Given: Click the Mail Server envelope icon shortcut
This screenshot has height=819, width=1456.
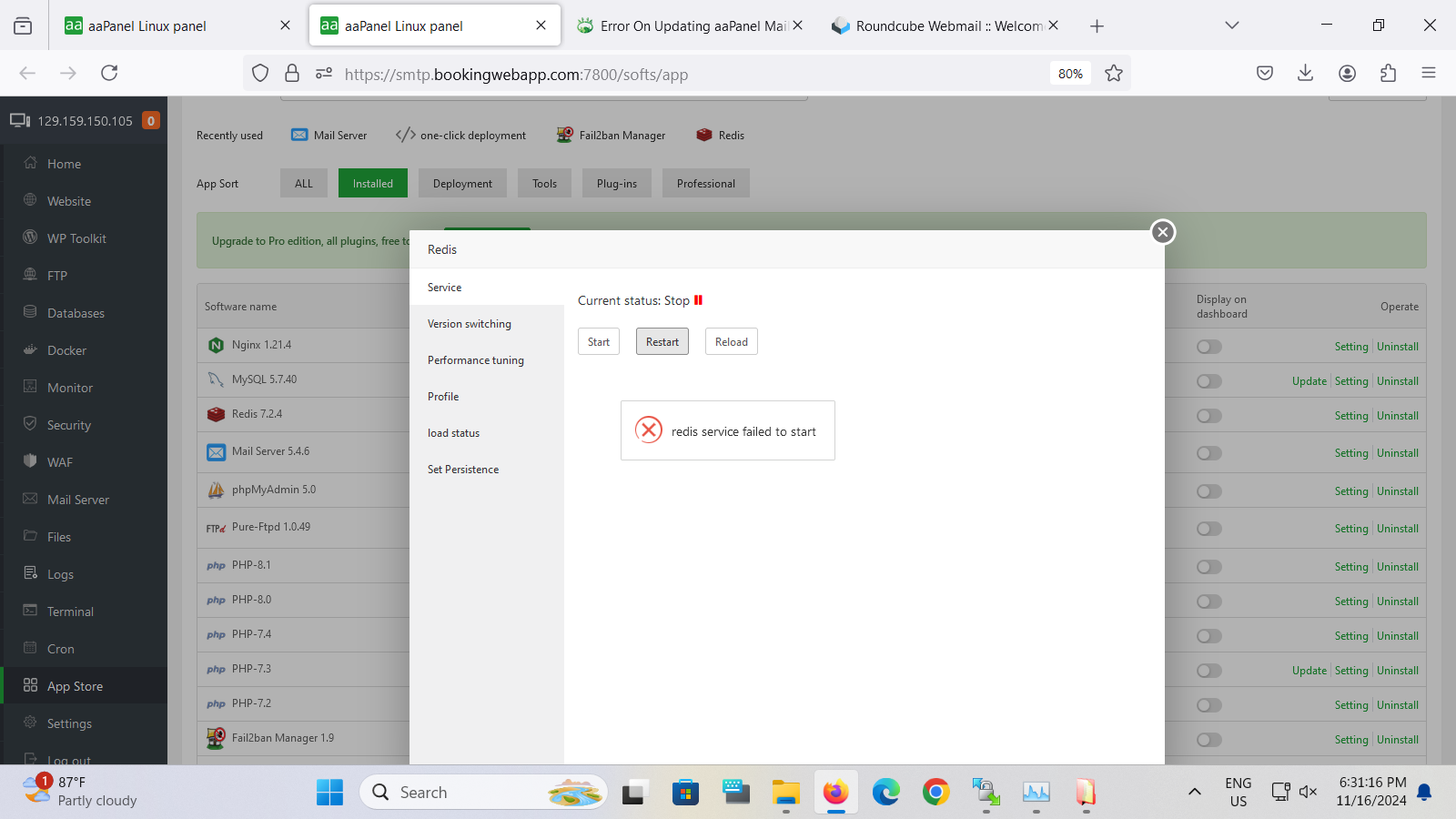Looking at the screenshot, I should tap(299, 135).
